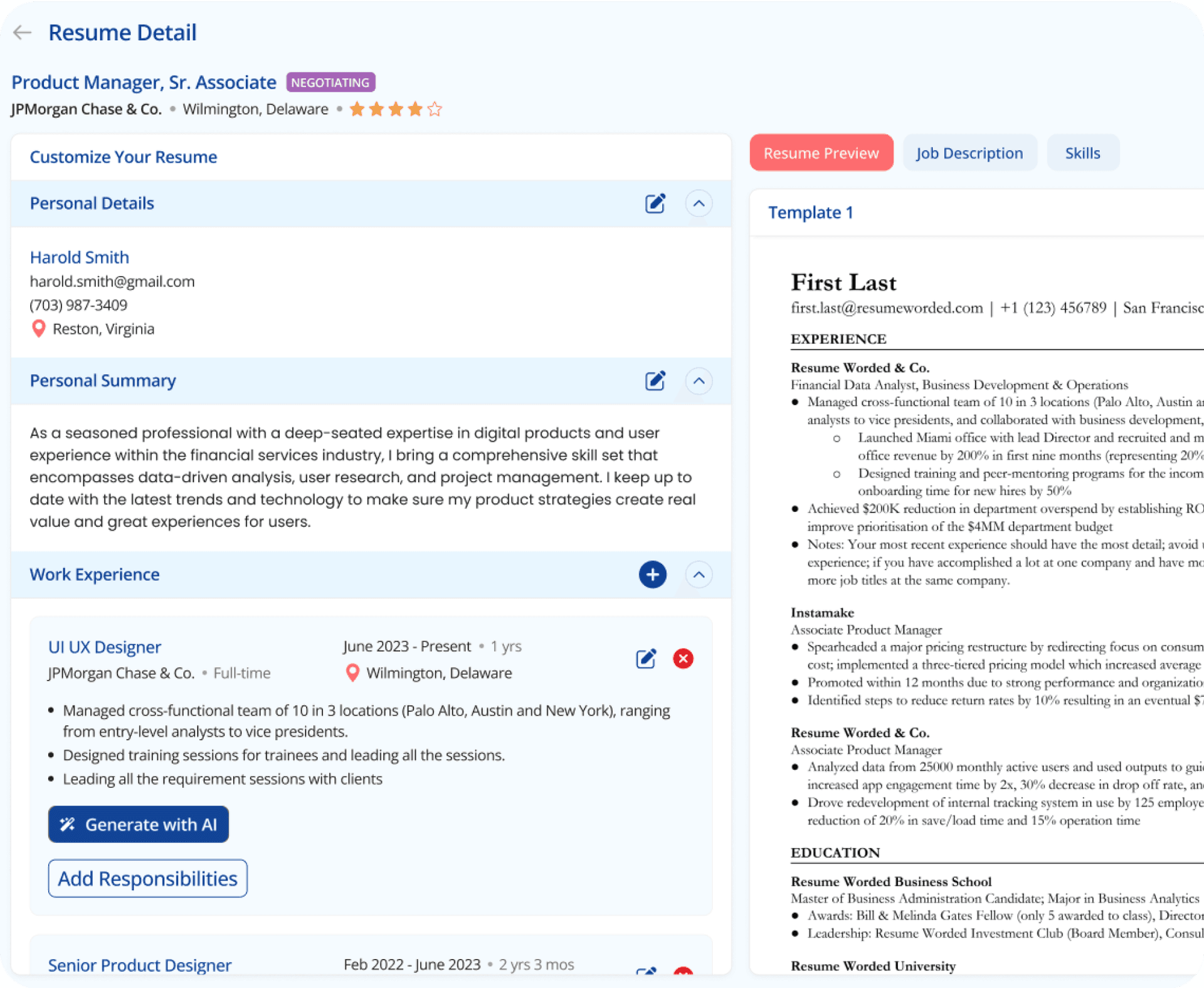This screenshot has width=1204, height=988.
Task: Set rating to four stars
Action: (415, 109)
